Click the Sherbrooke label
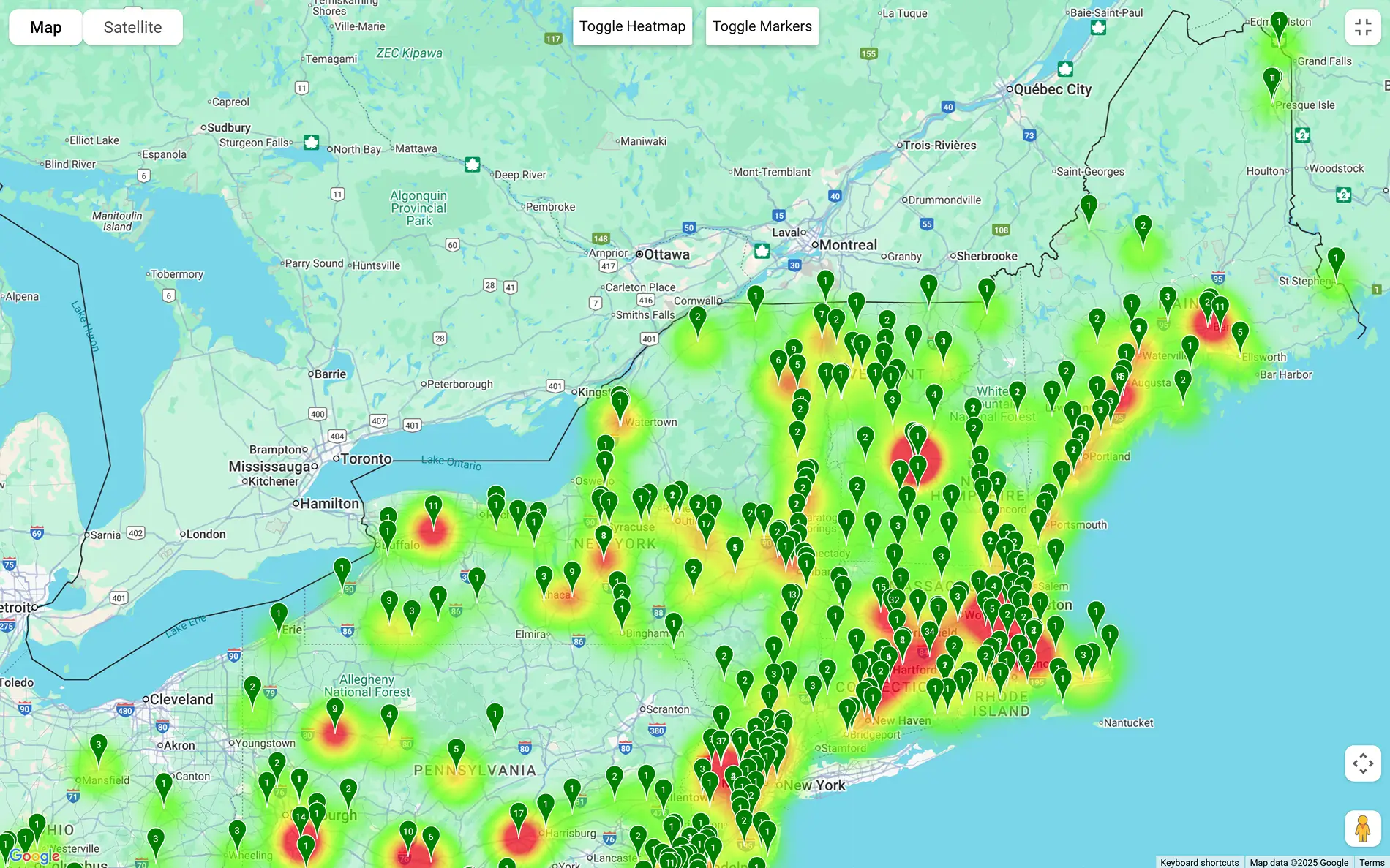Viewport: 1390px width, 868px height. pos(987,256)
